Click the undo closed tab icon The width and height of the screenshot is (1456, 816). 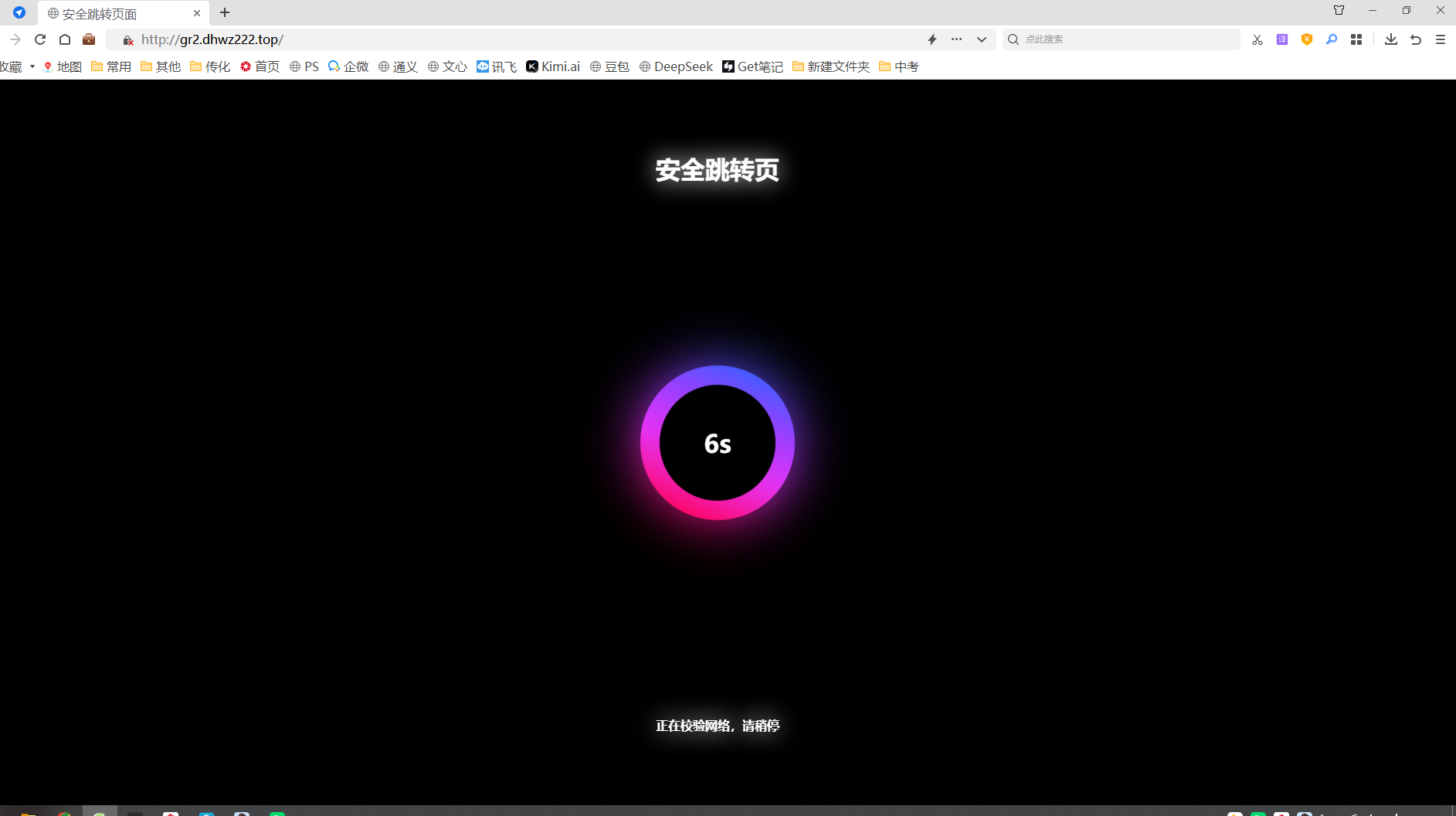tap(1416, 39)
